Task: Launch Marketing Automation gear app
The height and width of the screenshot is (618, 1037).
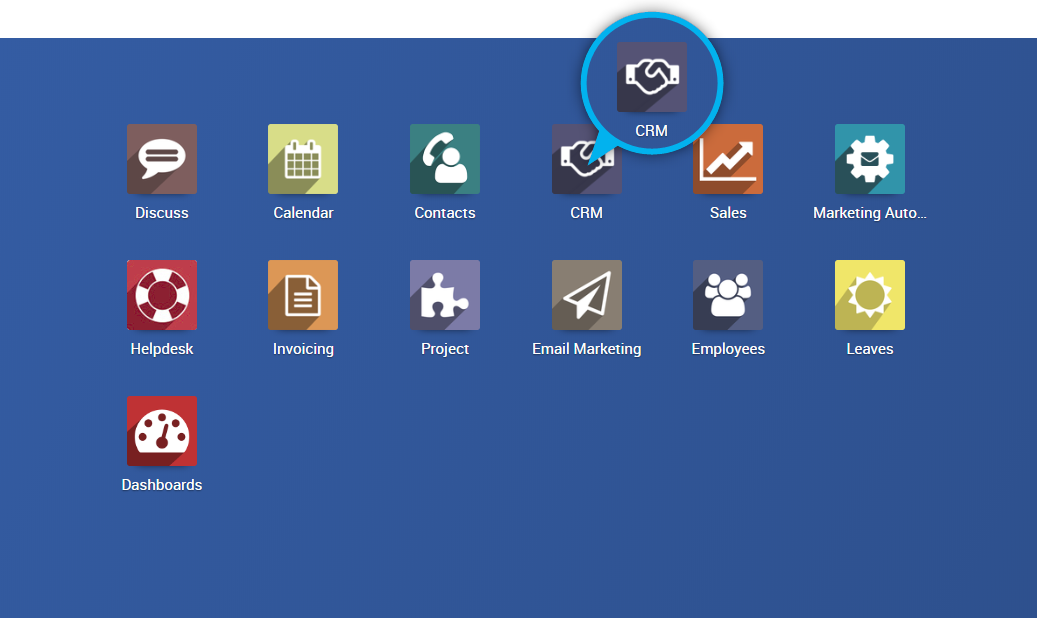Action: point(870,159)
